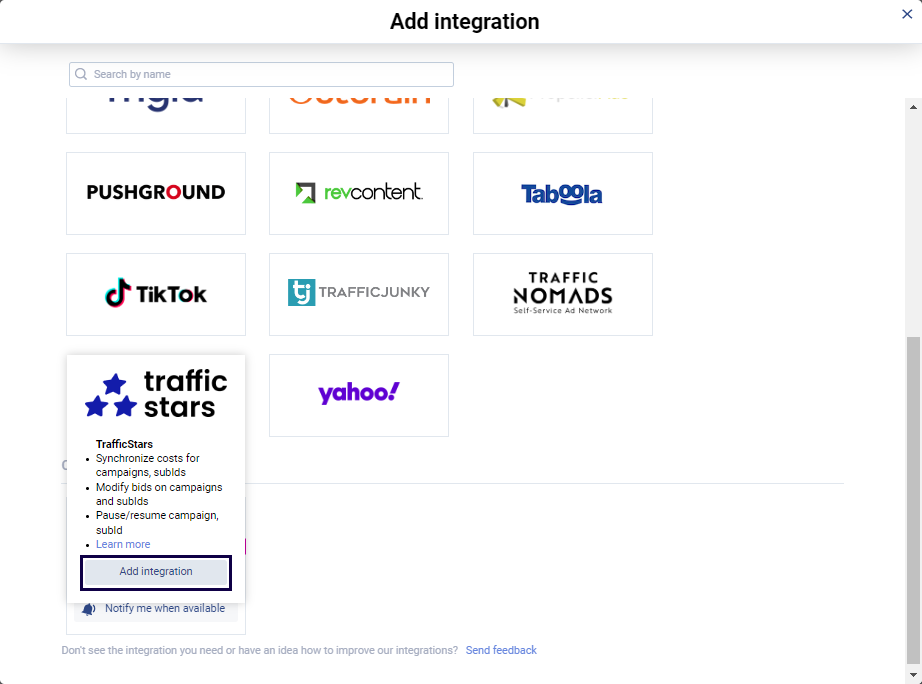
Task: Click the TrafficStars logo in expanded card
Action: coord(156,394)
